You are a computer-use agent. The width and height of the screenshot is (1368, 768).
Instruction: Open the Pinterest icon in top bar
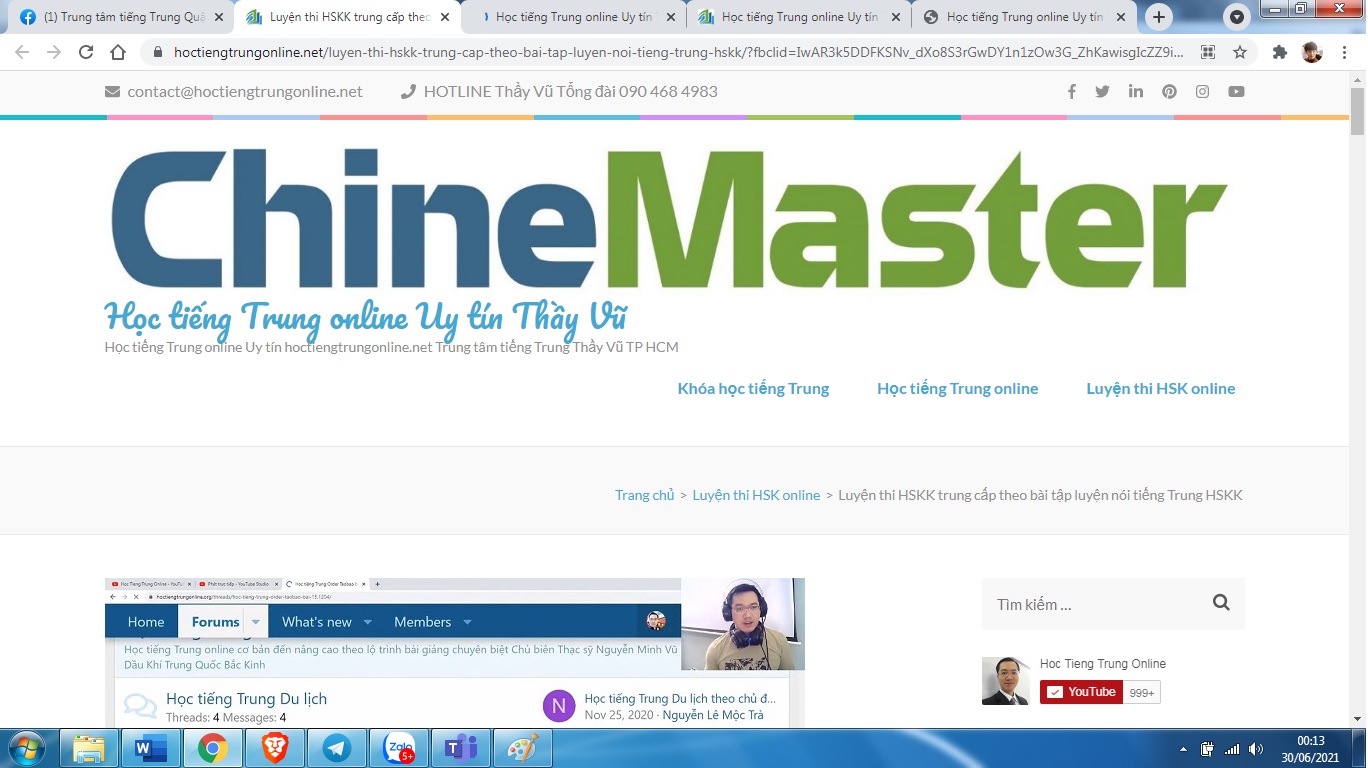1169,92
